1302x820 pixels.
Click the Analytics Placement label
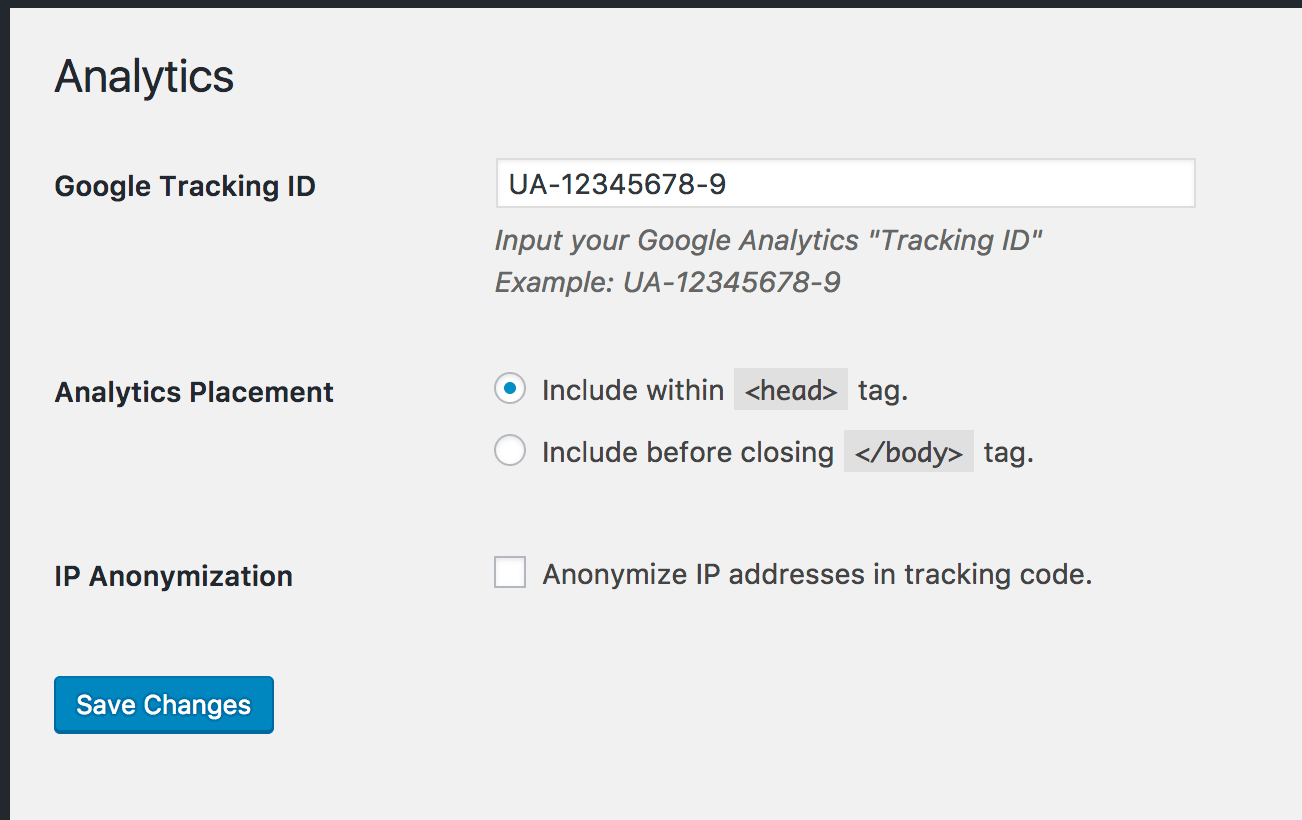[194, 392]
